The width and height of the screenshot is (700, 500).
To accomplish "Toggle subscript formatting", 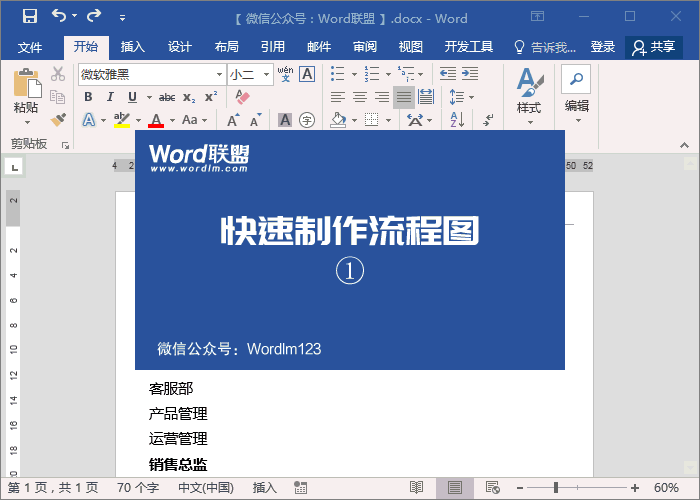I will point(189,97).
